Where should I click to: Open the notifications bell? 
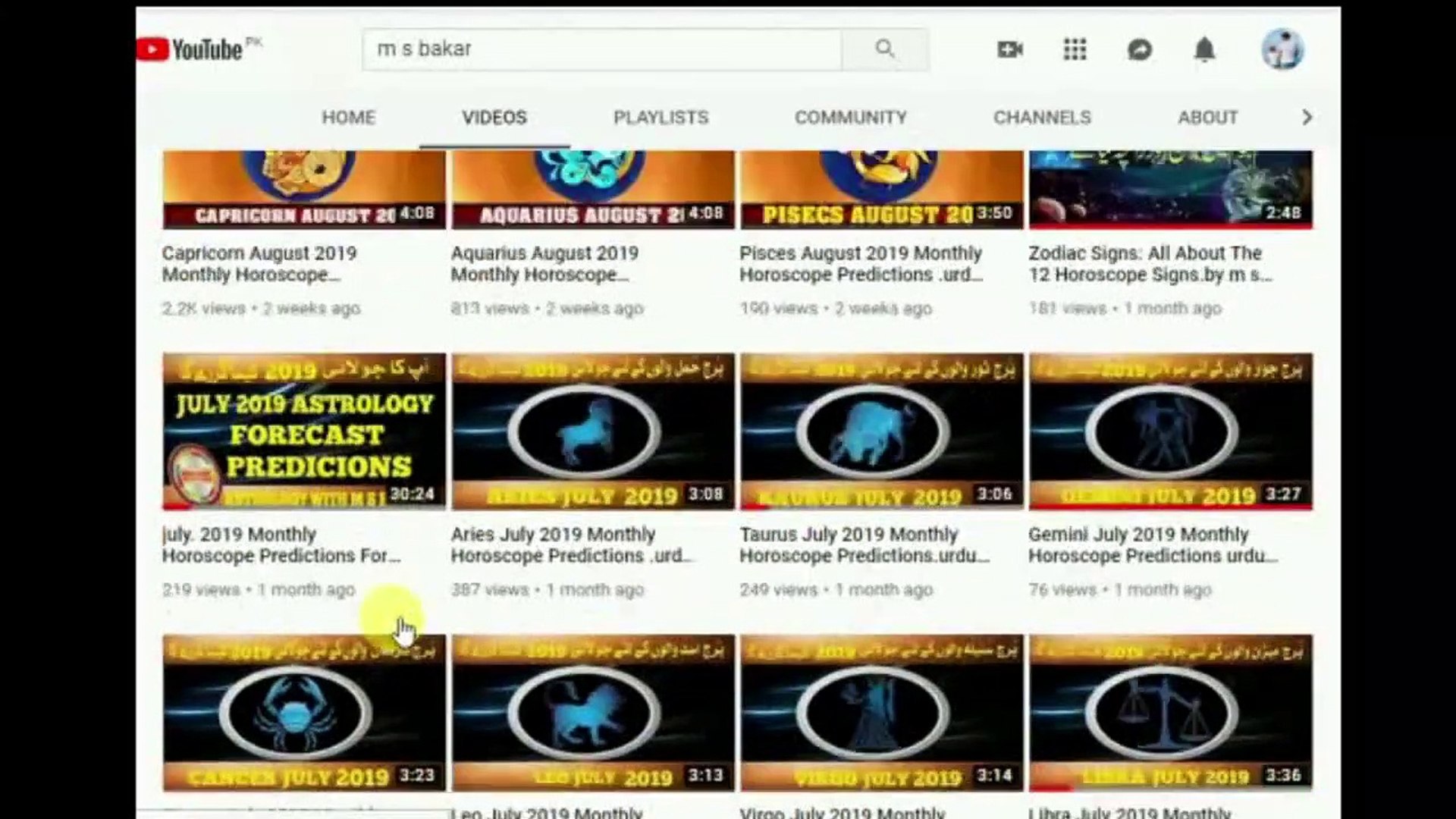click(1204, 50)
